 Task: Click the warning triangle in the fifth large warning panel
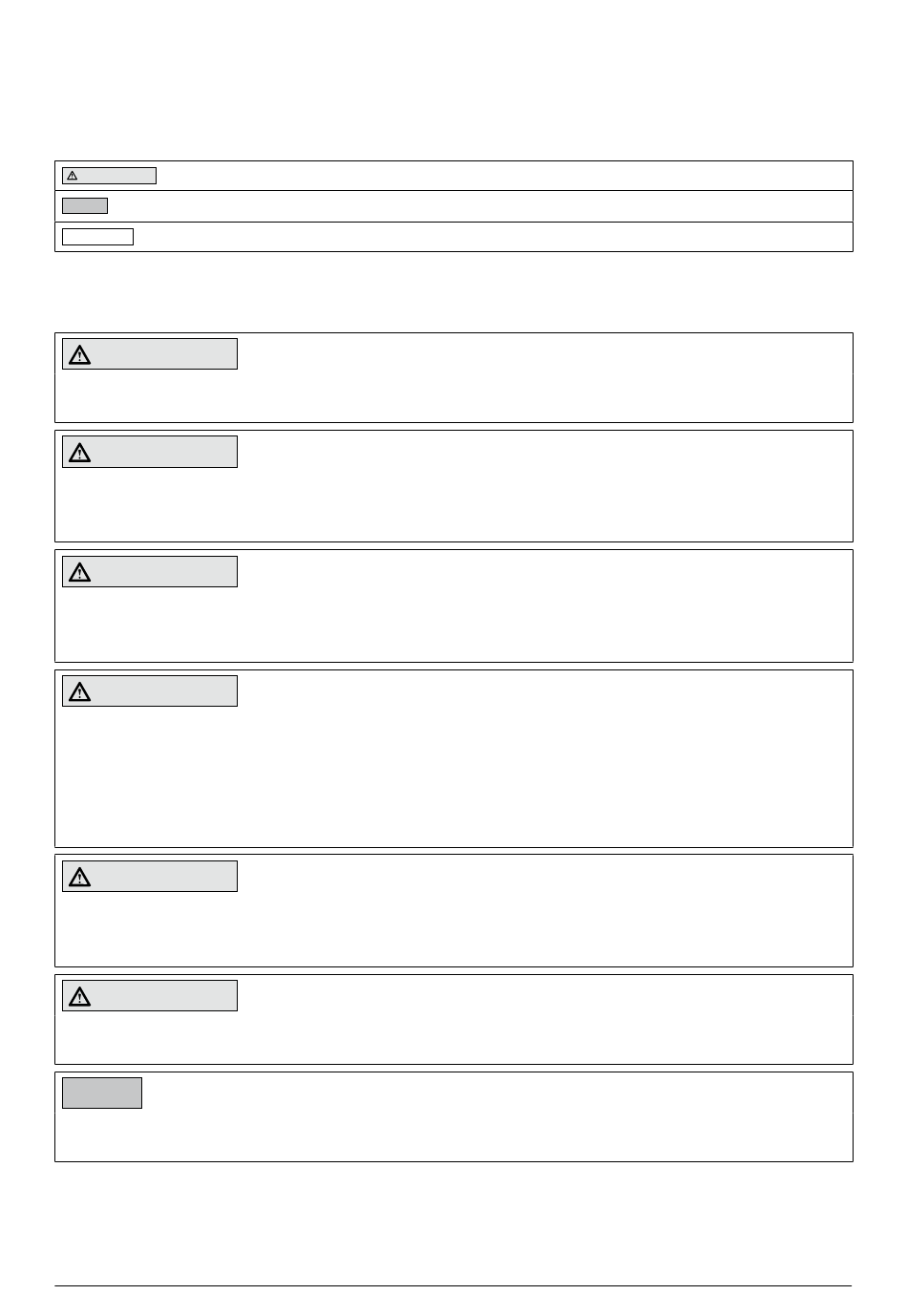click(x=80, y=877)
